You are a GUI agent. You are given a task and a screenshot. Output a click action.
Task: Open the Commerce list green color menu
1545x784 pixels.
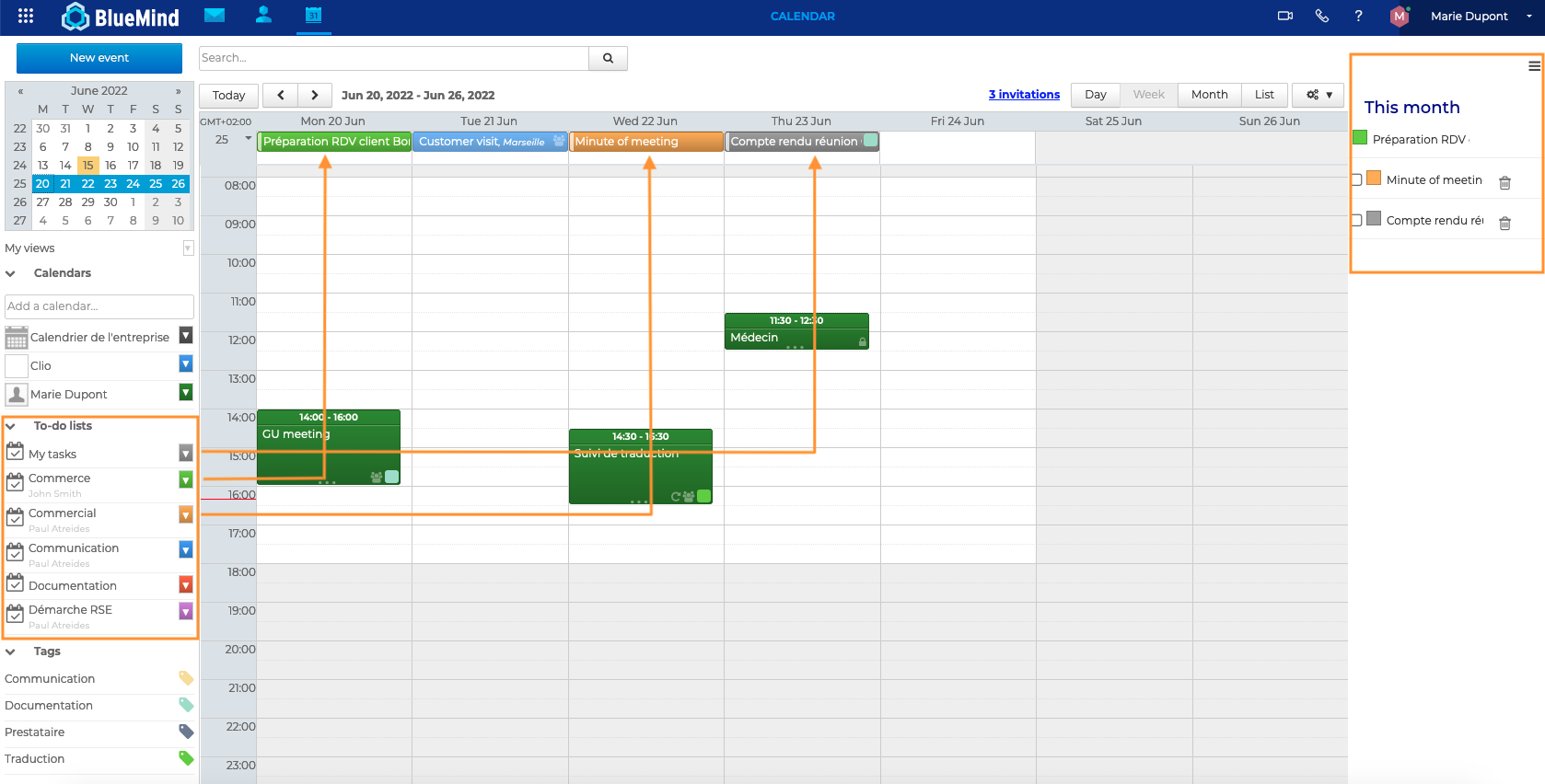coord(186,479)
